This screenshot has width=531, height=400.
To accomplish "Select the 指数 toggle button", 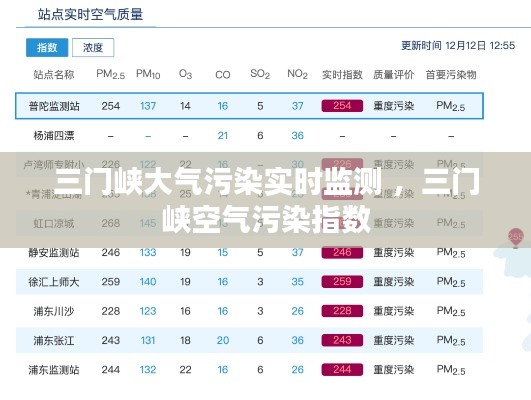I will point(47,47).
